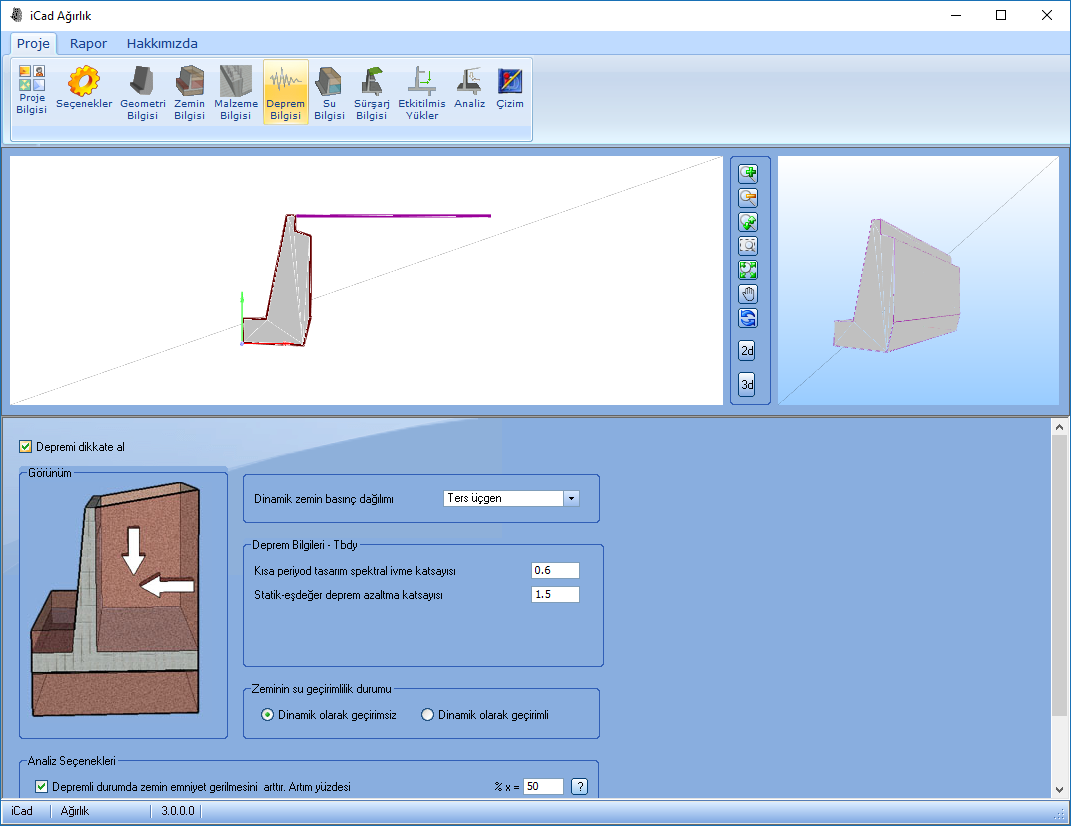Screen dimensions: 1071x826
Task: Click the scroll up arrow of lower panel
Action: [x=1059, y=427]
